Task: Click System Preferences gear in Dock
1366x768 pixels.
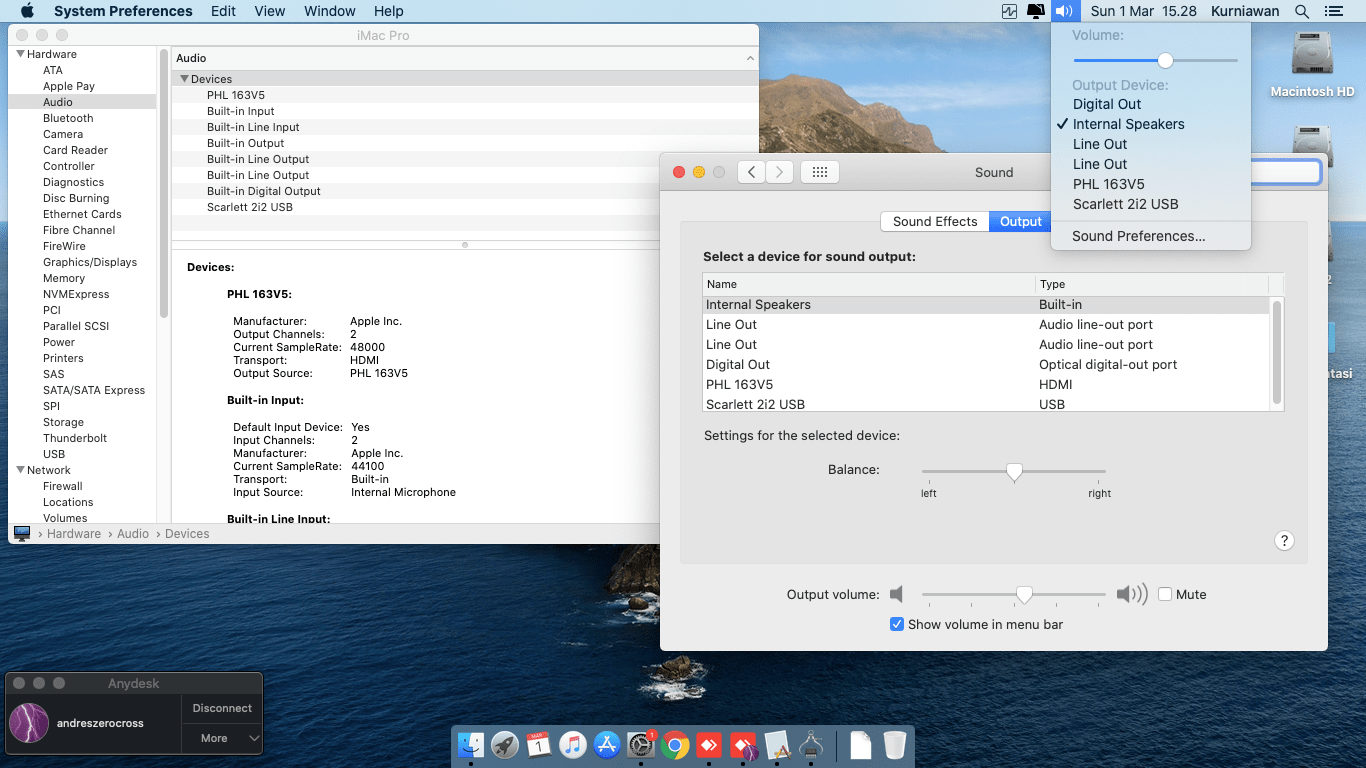Action: [x=641, y=745]
